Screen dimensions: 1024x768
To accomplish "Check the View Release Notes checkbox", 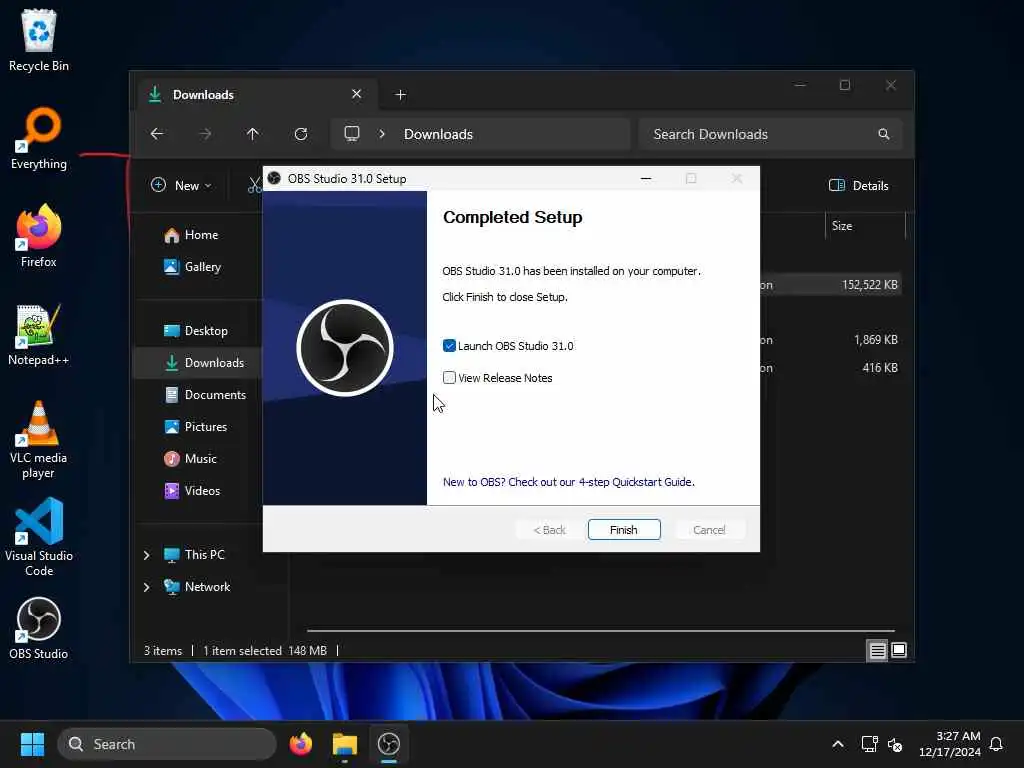I will tap(449, 377).
